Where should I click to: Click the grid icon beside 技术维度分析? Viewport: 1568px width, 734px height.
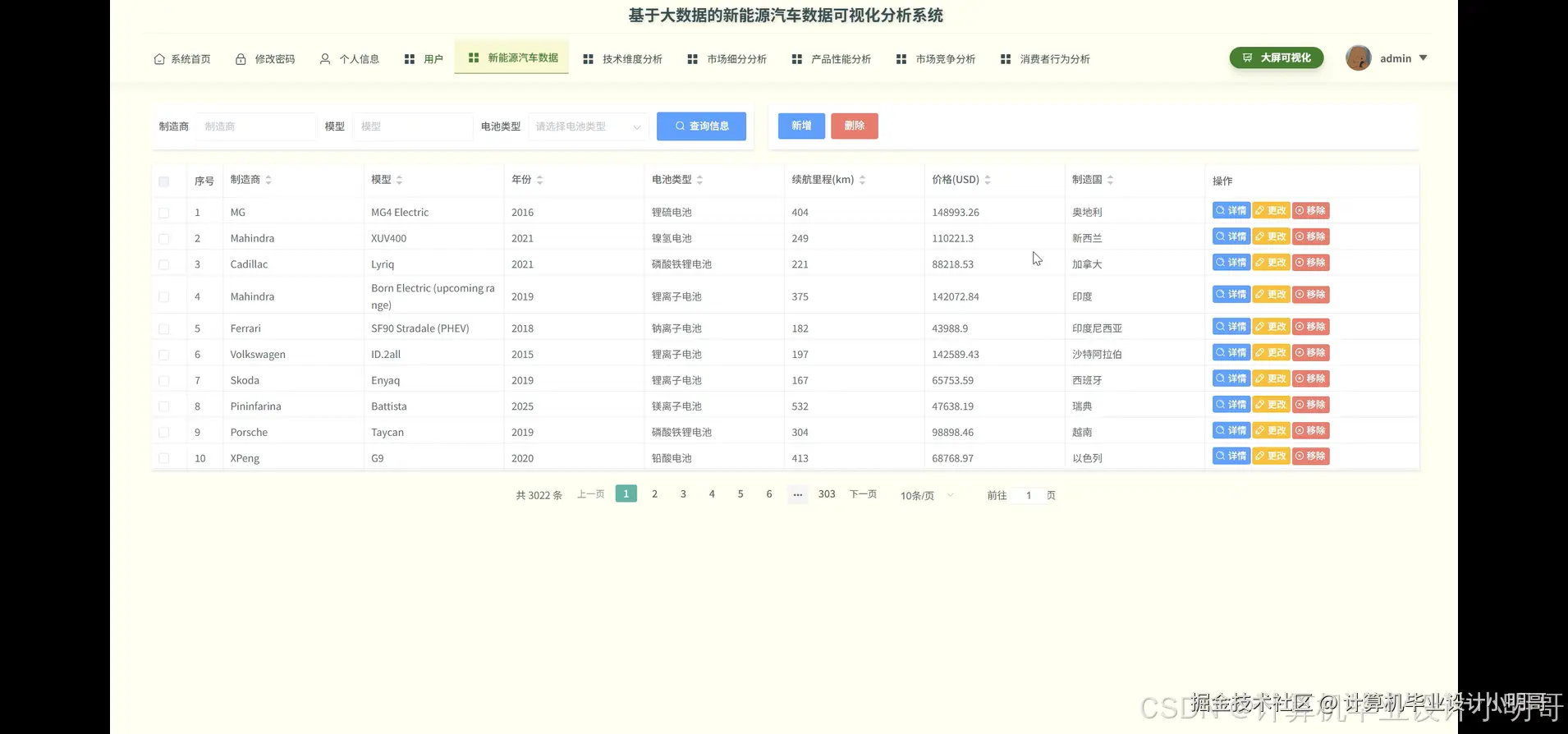588,59
